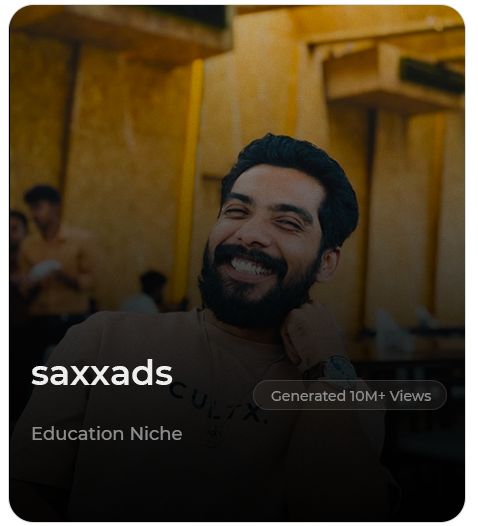
Task: Select the Generated 10M+ Views badge
Action: click(x=350, y=396)
